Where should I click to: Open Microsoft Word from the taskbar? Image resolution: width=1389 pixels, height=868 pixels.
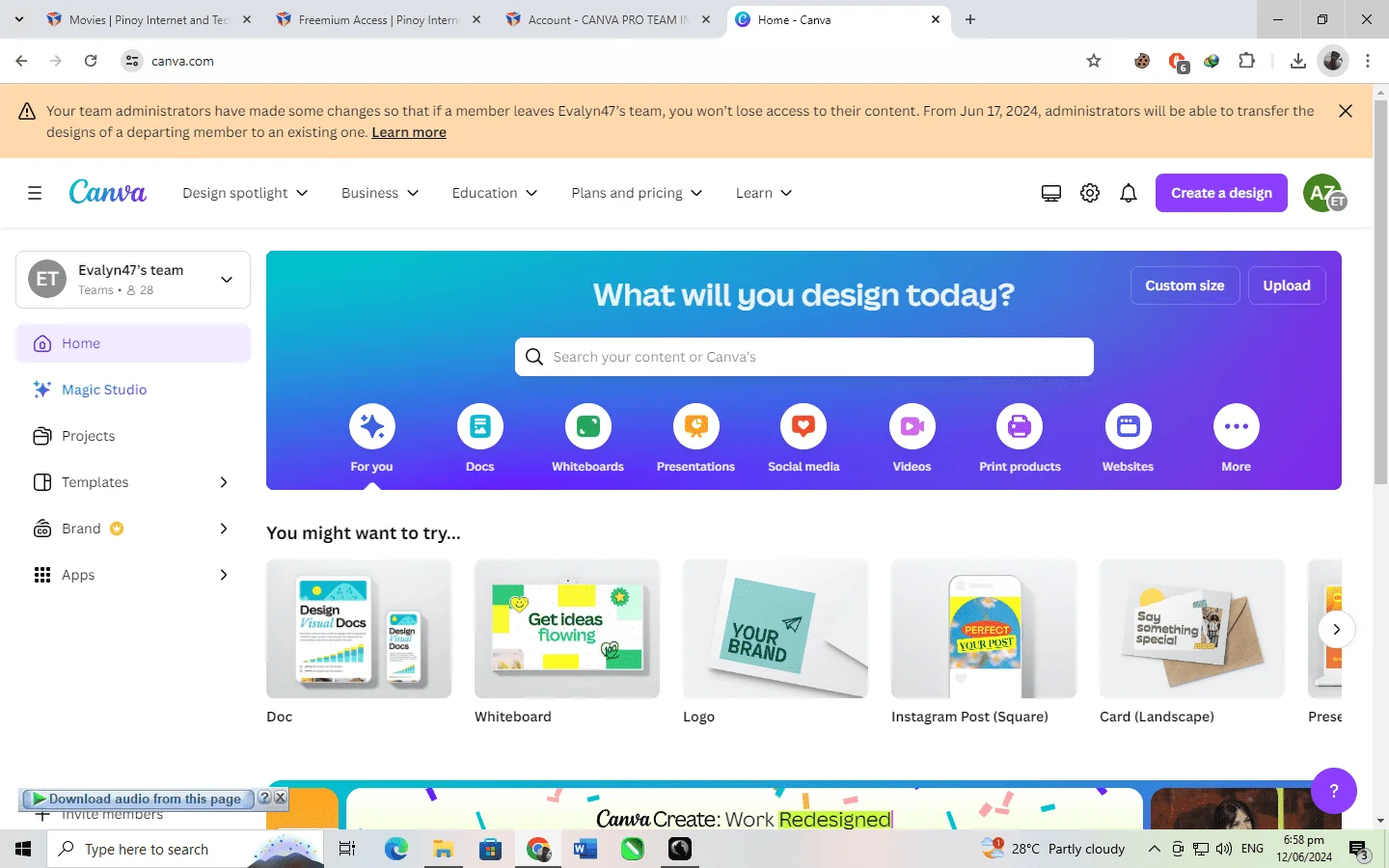point(585,849)
